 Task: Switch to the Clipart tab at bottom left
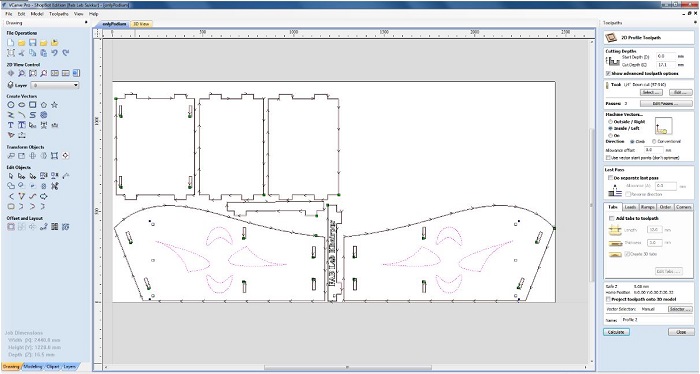point(53,366)
